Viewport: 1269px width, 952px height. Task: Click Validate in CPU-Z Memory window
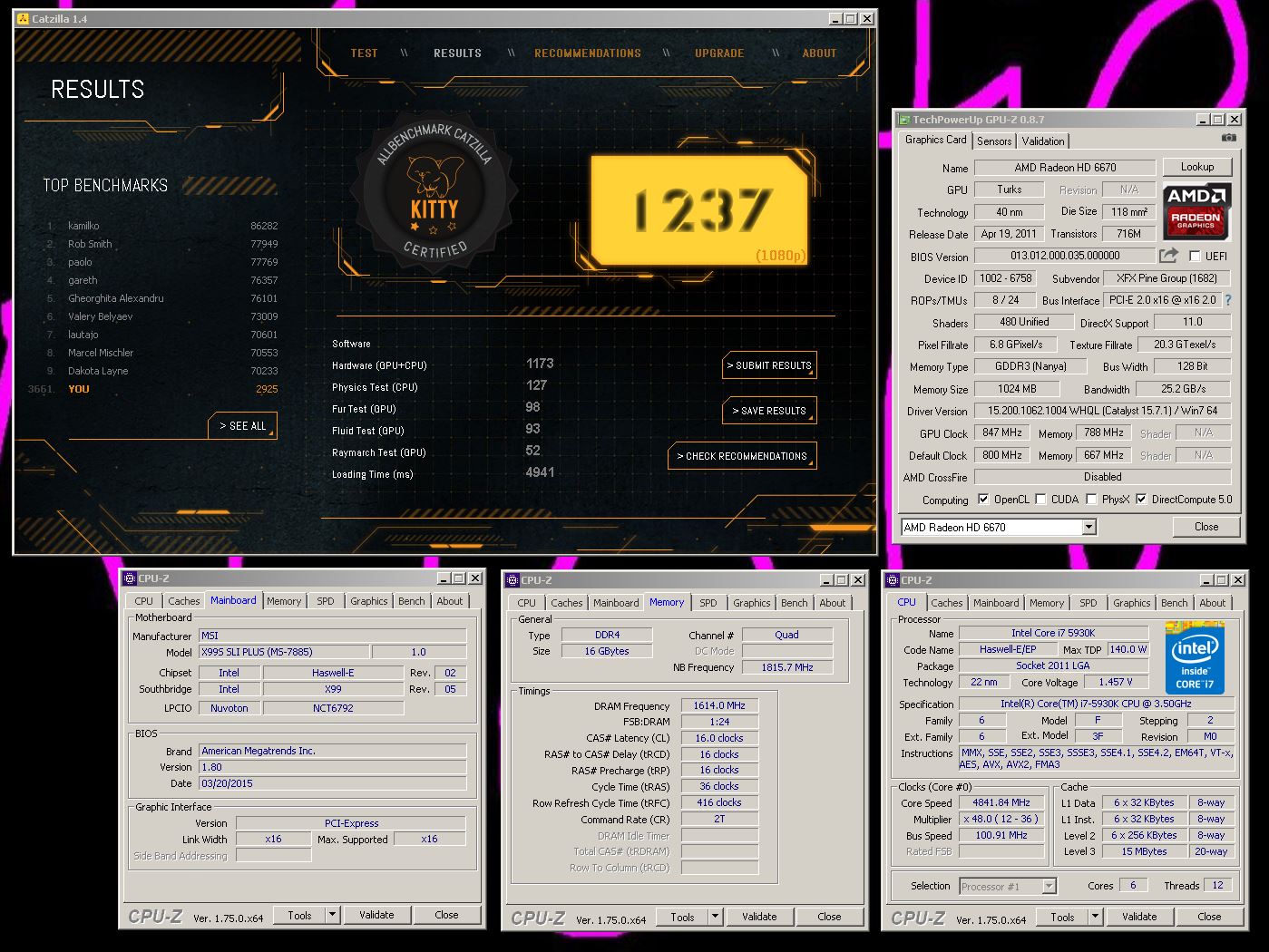pyautogui.click(x=759, y=917)
